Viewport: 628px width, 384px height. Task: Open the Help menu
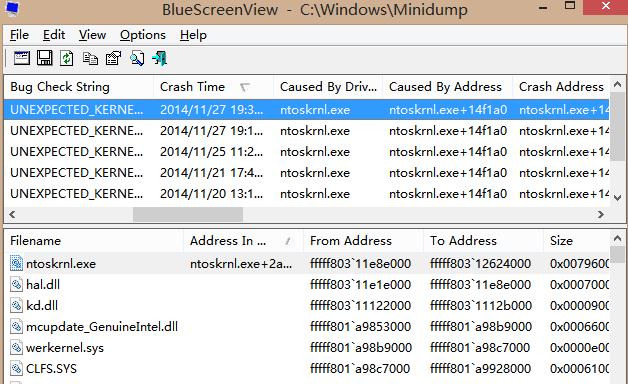pyautogui.click(x=193, y=35)
